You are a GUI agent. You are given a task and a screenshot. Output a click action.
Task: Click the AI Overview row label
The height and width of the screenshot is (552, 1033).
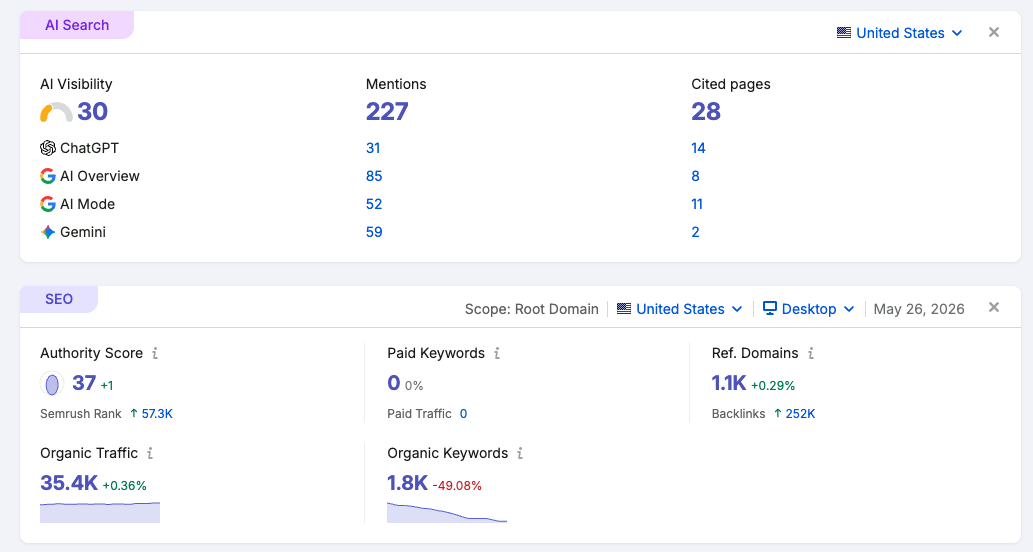click(100, 176)
